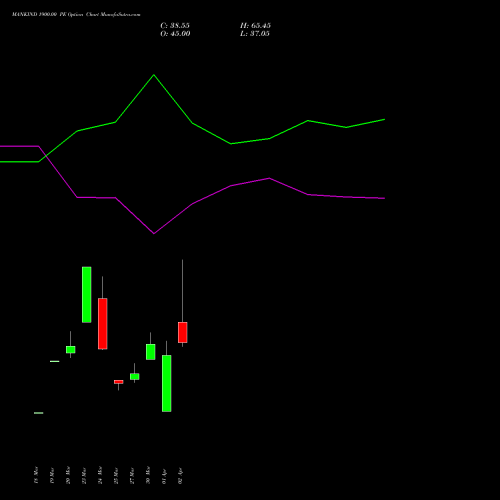This screenshot has height=500, width=500.
Task: Select the low value 'L: 37.05'
Action: click(255, 34)
